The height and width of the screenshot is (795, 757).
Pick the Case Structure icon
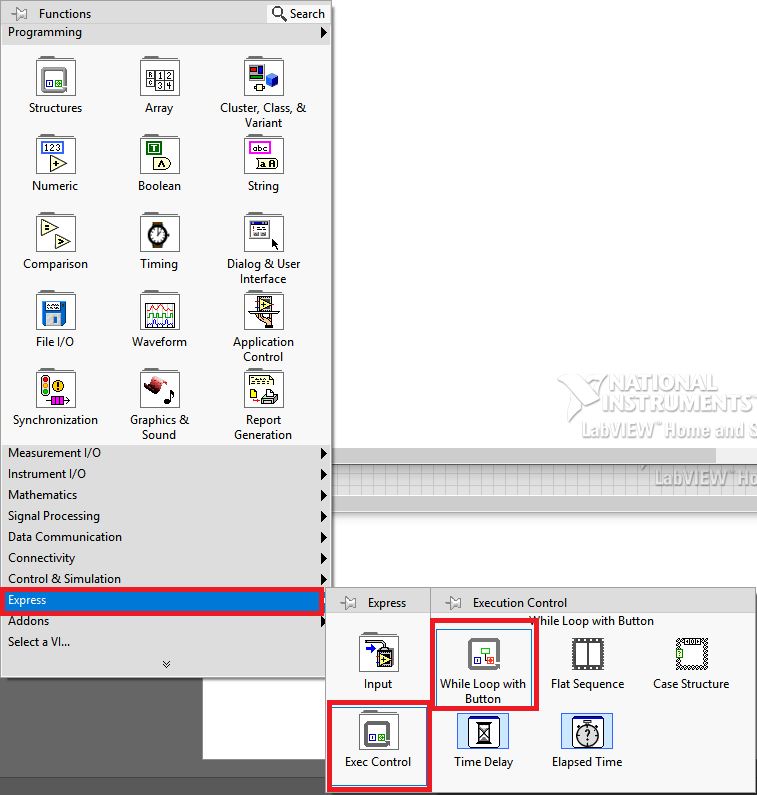(691, 656)
